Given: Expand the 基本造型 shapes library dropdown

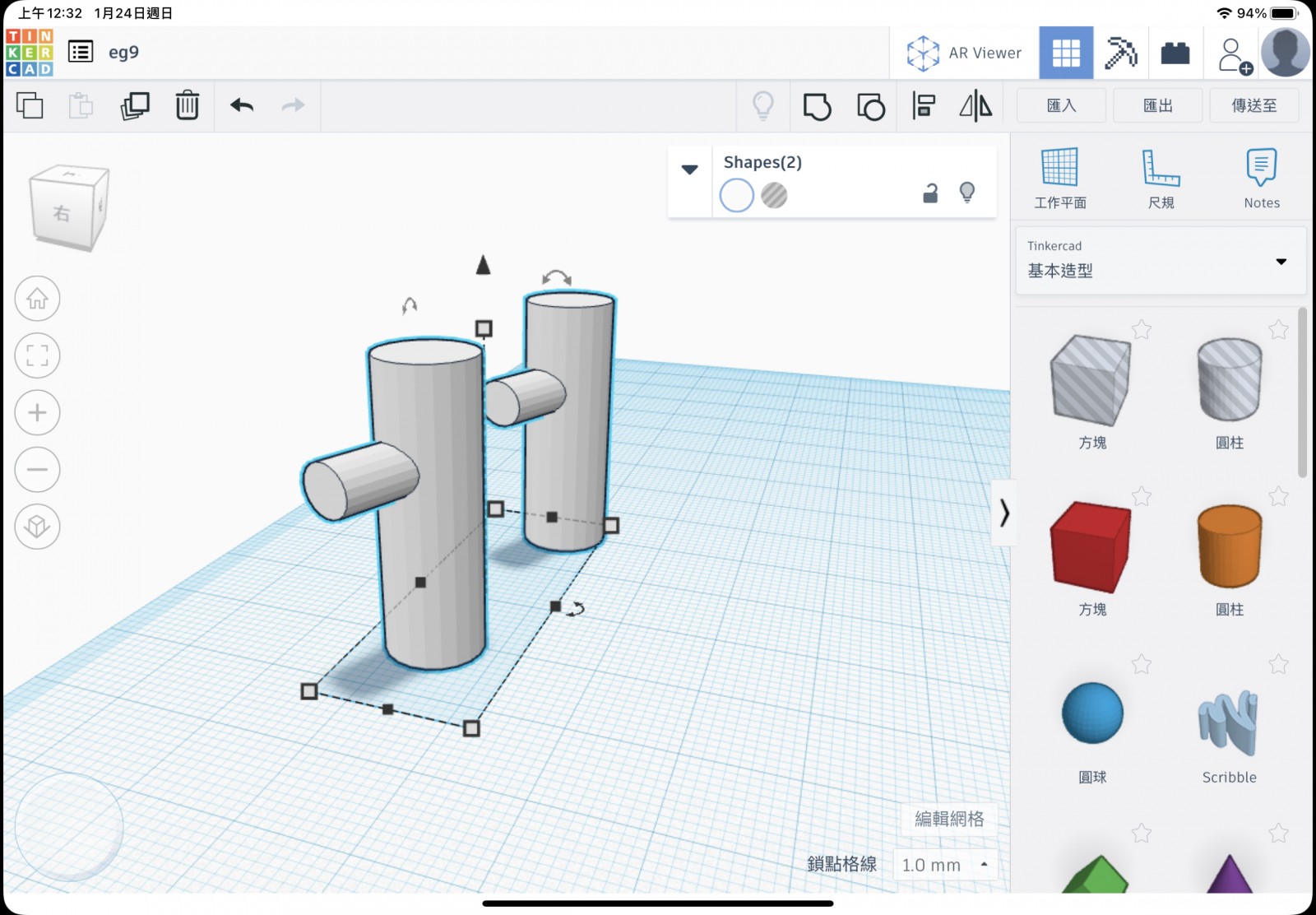Looking at the screenshot, I should pos(1161,261).
